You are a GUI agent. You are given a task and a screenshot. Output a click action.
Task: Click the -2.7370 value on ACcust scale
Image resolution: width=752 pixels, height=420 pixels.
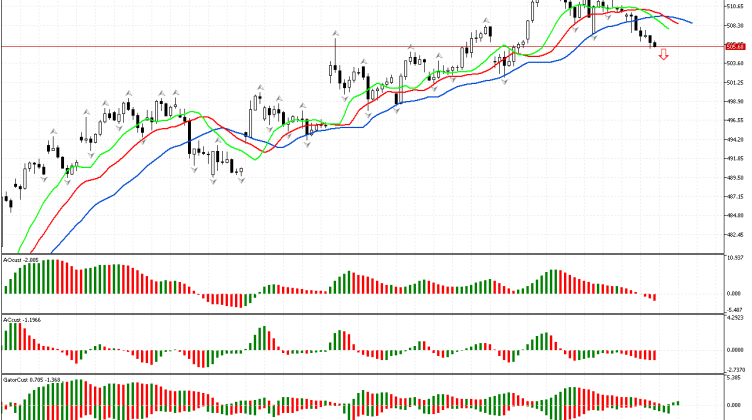coord(735,370)
